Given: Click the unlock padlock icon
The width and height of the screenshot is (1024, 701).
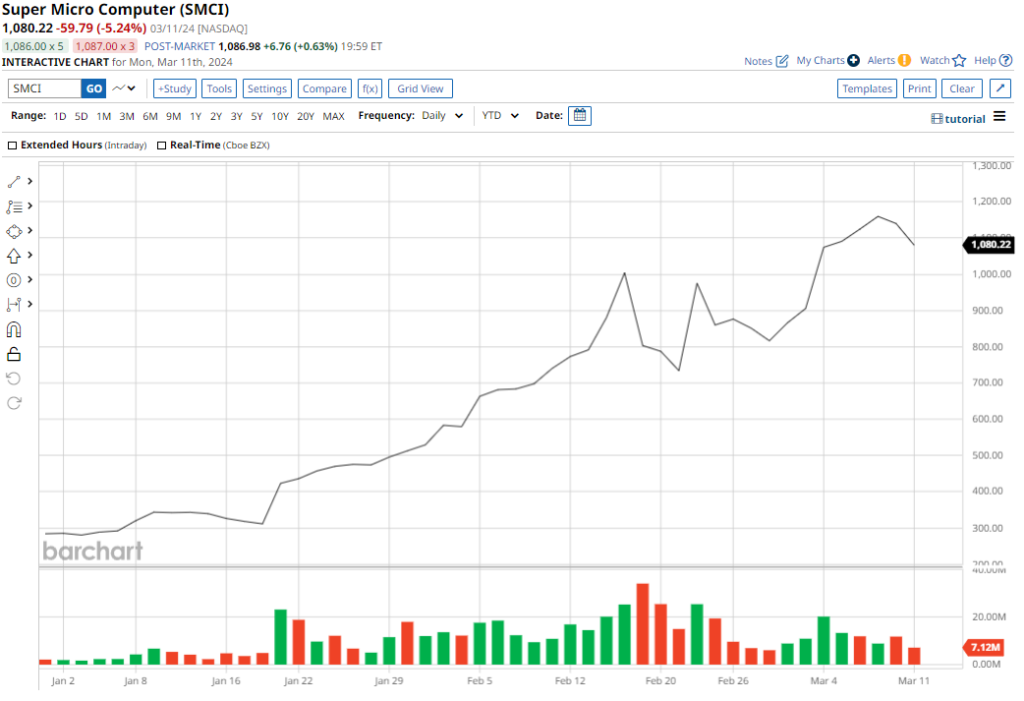Looking at the screenshot, I should click(14, 354).
